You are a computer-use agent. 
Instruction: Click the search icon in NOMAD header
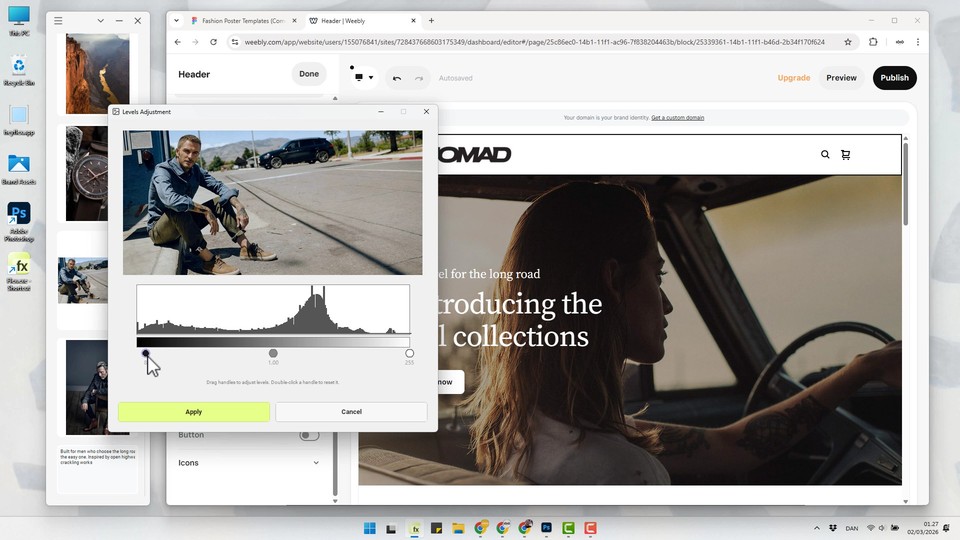[x=825, y=155]
